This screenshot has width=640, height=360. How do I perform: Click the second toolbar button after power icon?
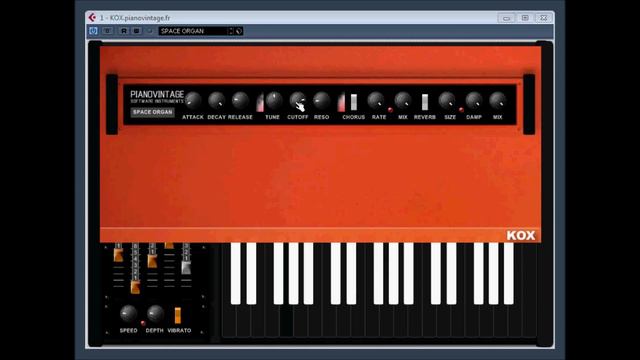[x=107, y=31]
